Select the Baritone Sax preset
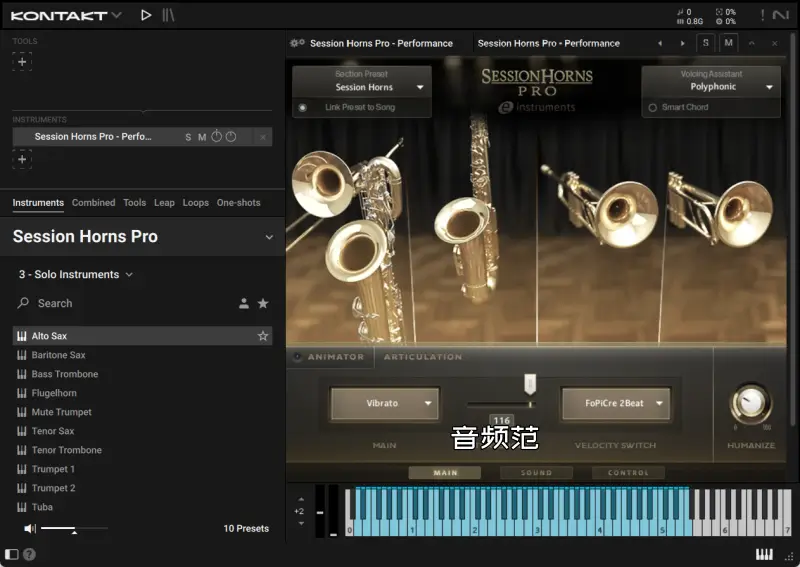The image size is (800, 567). [142, 355]
